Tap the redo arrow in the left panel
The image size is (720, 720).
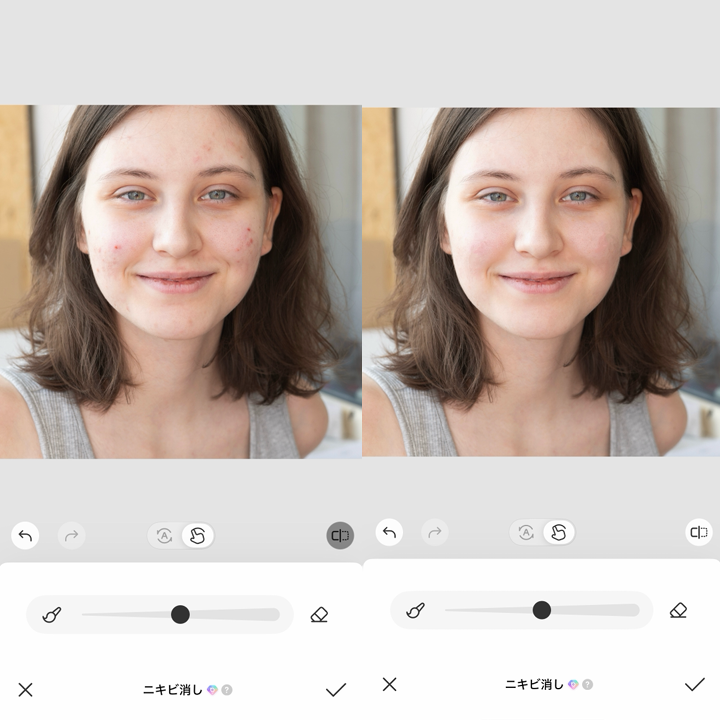[71, 536]
